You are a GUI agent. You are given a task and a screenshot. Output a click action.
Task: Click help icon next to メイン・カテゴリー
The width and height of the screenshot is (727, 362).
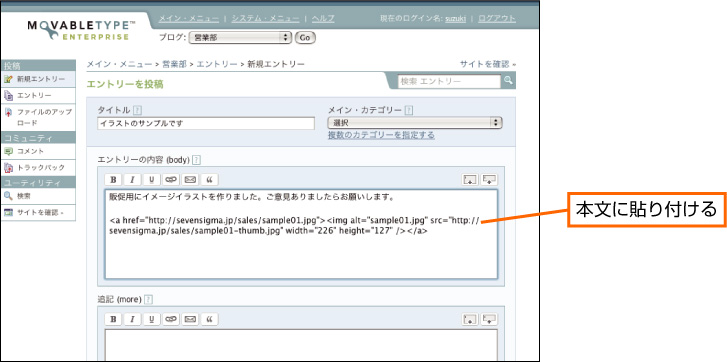(409, 110)
